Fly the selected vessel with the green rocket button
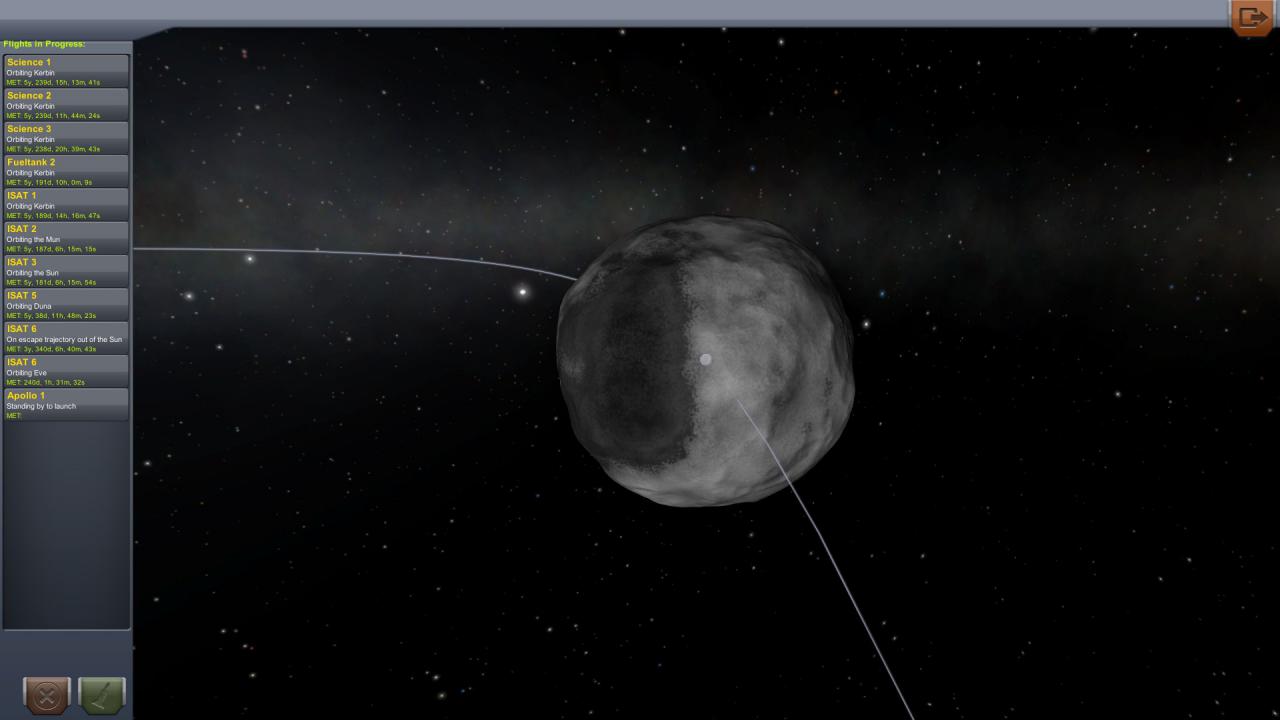 coord(102,695)
